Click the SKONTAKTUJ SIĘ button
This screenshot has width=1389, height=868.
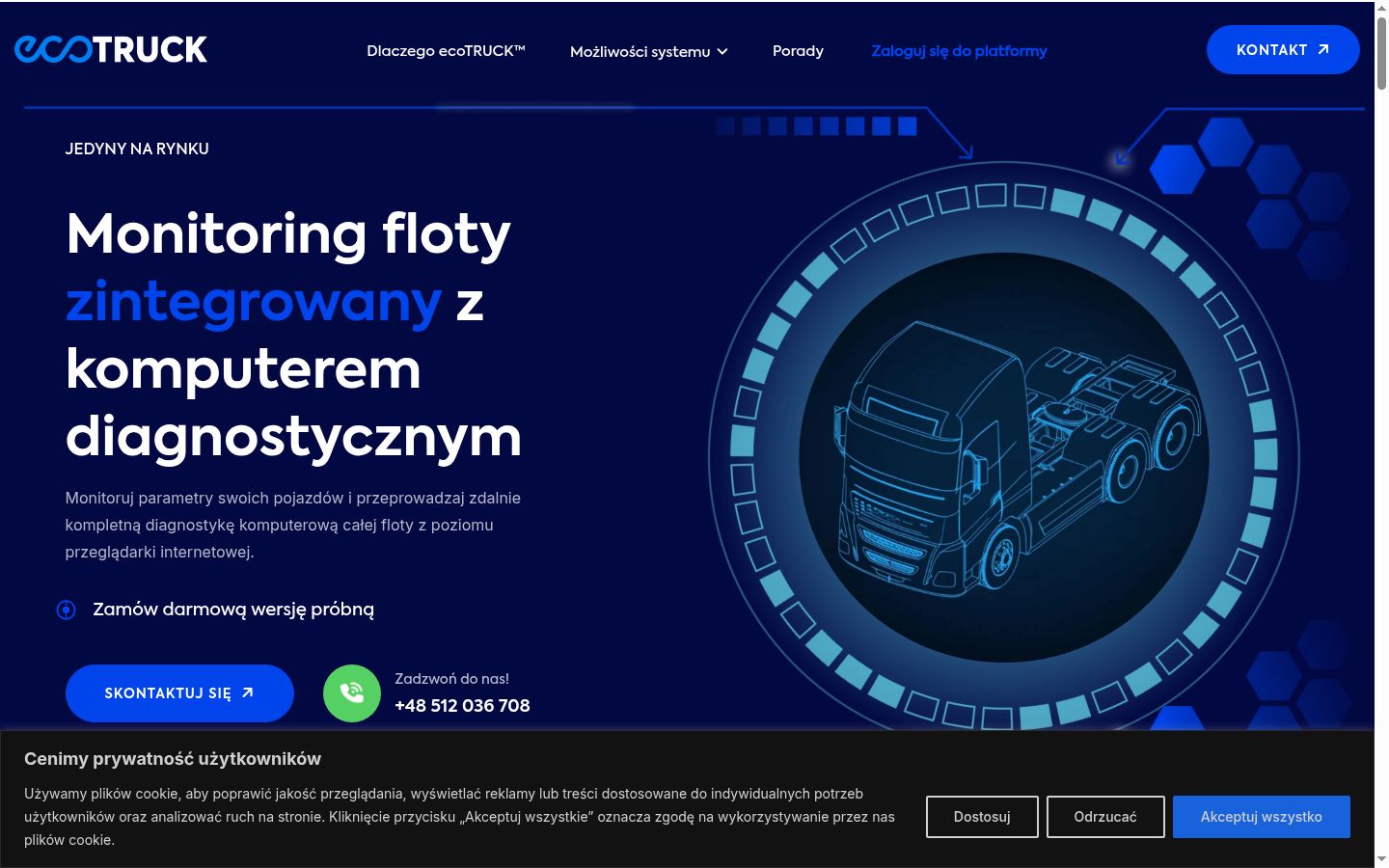coord(179,693)
